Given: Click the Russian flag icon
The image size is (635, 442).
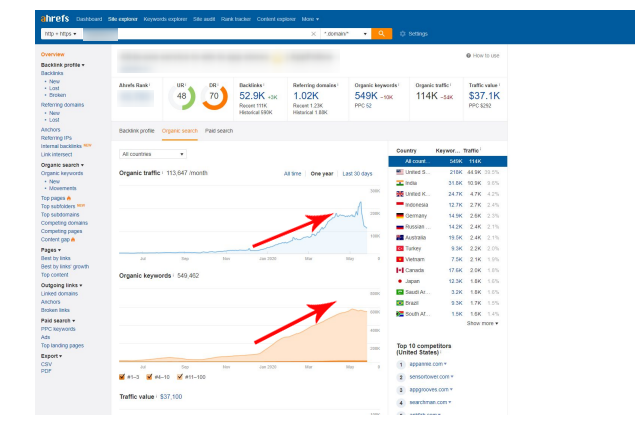Looking at the screenshot, I should click(400, 227).
